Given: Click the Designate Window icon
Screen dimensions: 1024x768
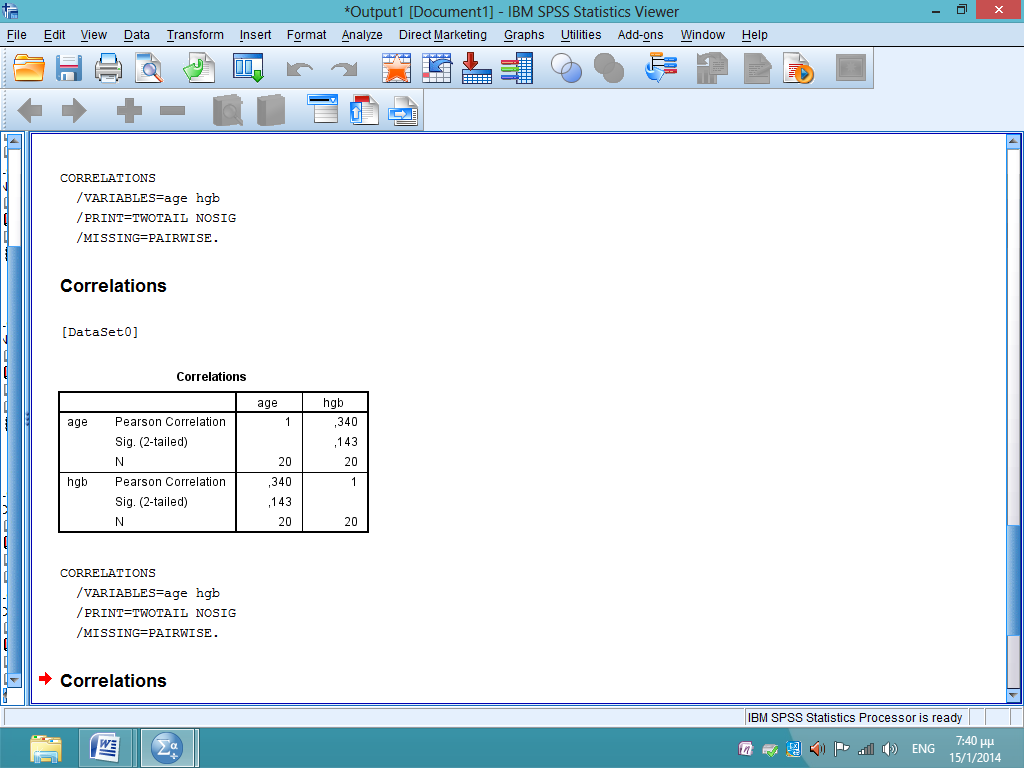Looking at the screenshot, I should [661, 68].
